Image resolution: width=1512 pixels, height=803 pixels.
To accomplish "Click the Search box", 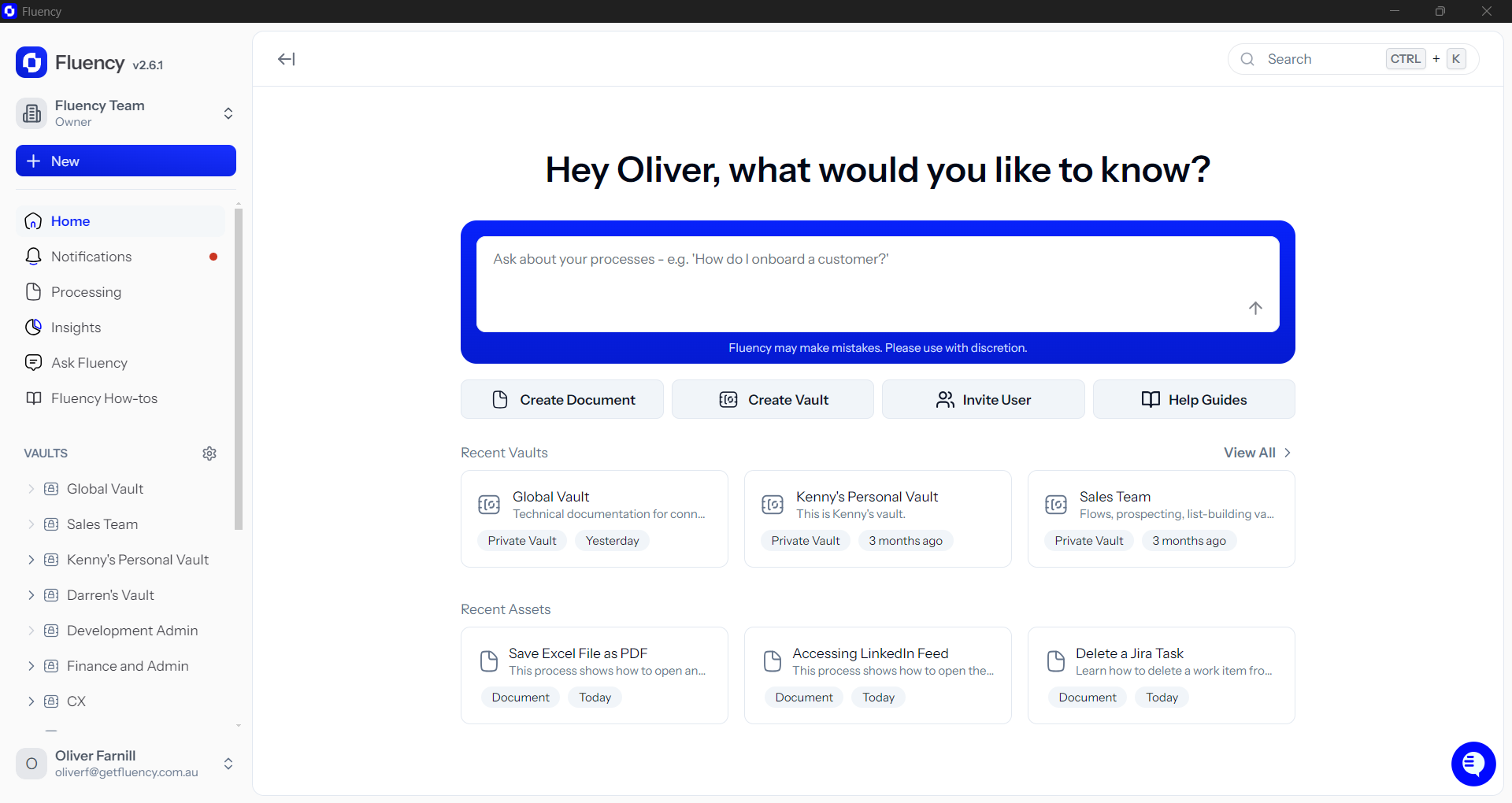I will pos(1354,59).
